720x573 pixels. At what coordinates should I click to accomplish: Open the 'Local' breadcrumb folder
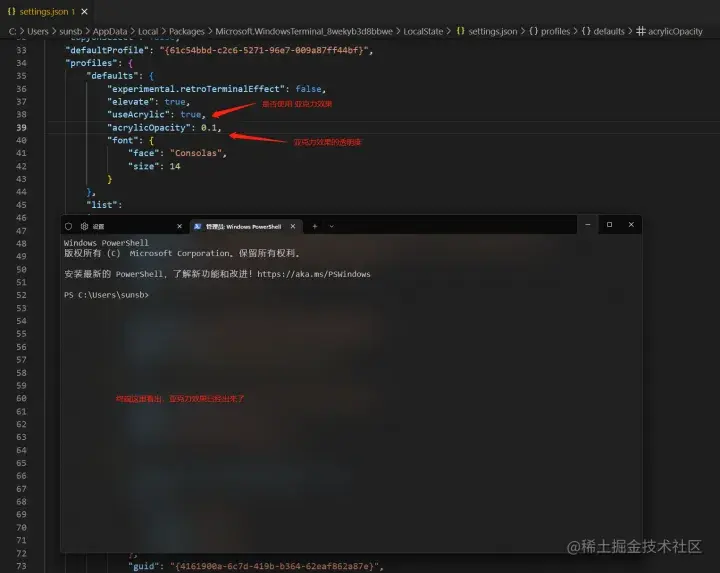pyautogui.click(x=148, y=31)
